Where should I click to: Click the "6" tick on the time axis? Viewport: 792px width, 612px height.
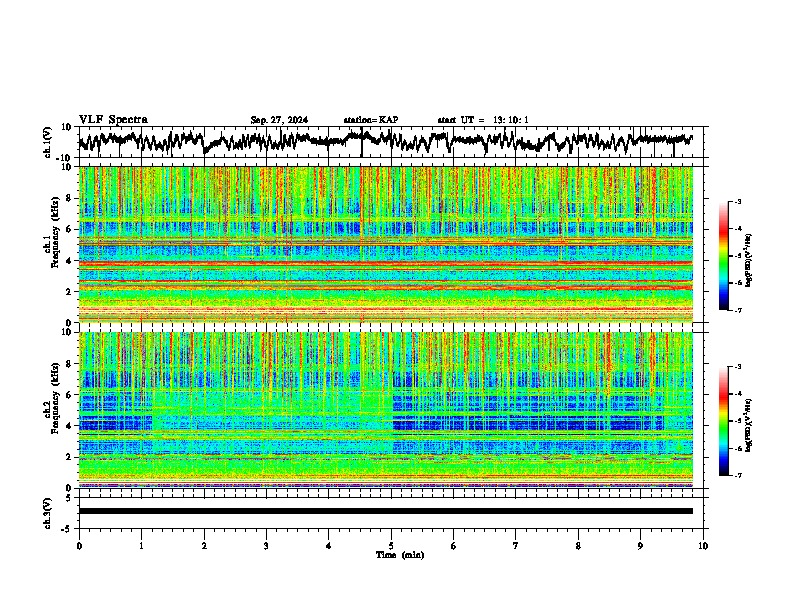[x=454, y=546]
